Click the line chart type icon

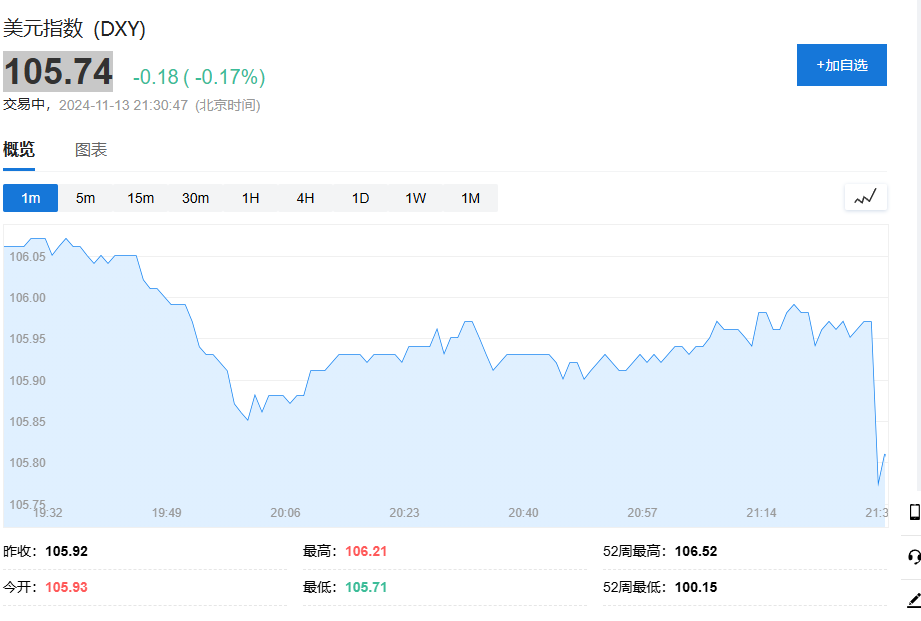(865, 198)
